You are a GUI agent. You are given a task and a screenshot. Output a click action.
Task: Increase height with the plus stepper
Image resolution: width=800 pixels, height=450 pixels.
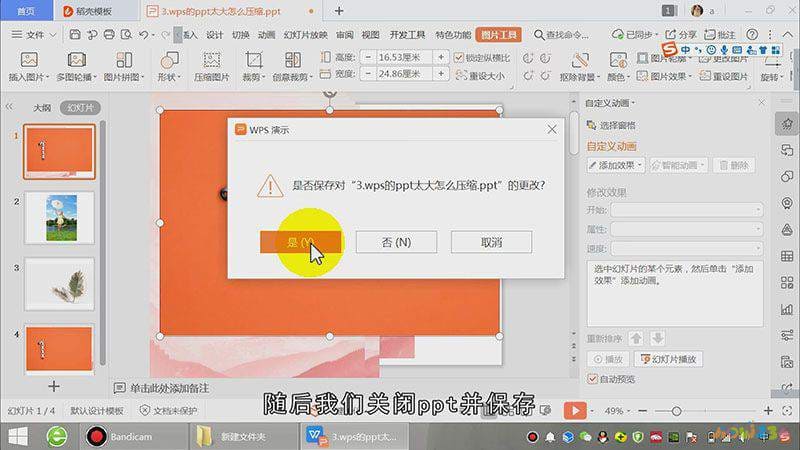(x=441, y=58)
